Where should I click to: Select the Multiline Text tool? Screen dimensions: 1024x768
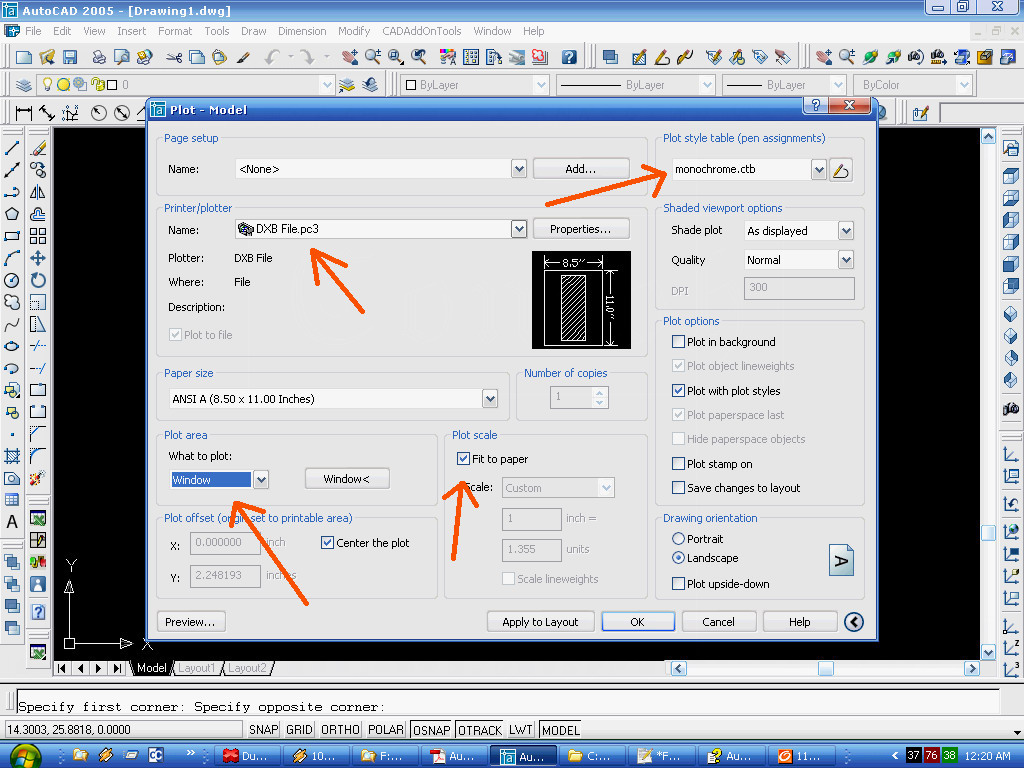click(12, 522)
